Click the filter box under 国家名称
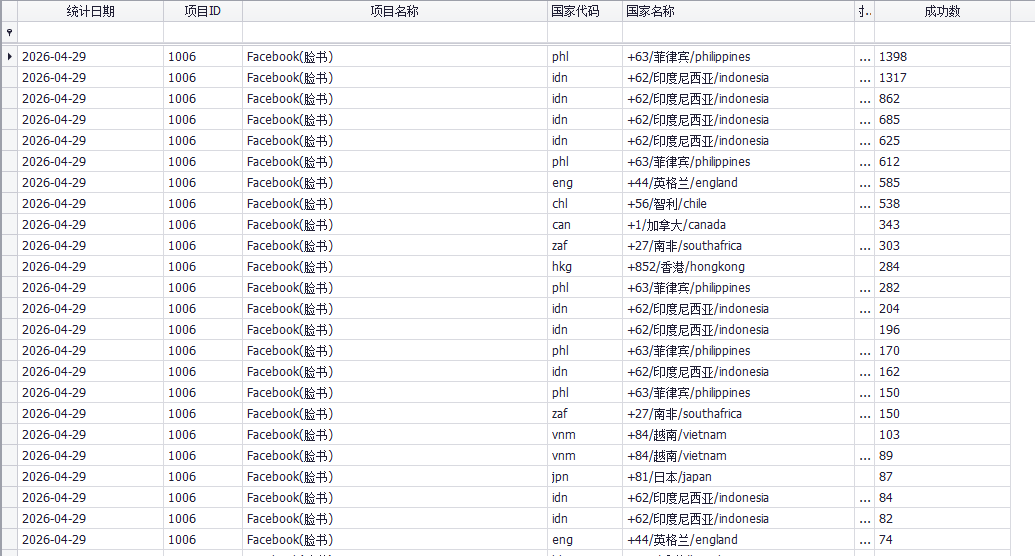 coord(737,33)
